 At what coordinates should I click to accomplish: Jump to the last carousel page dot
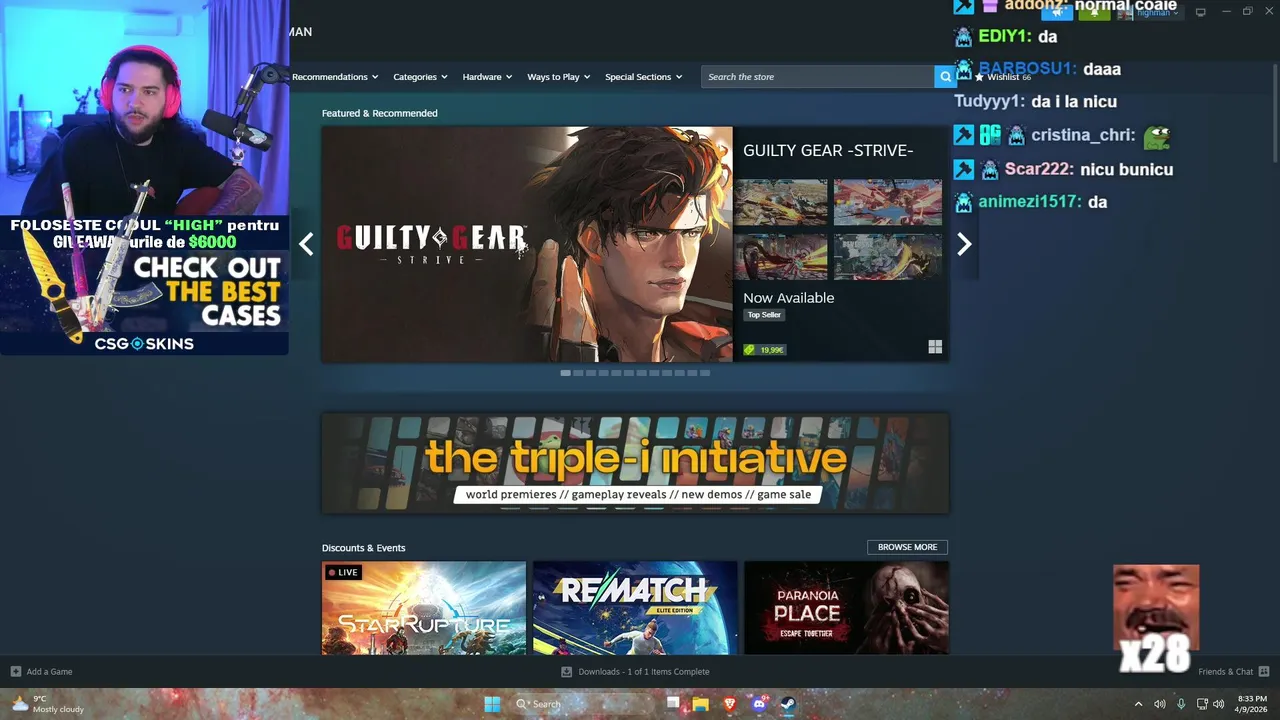click(x=705, y=373)
